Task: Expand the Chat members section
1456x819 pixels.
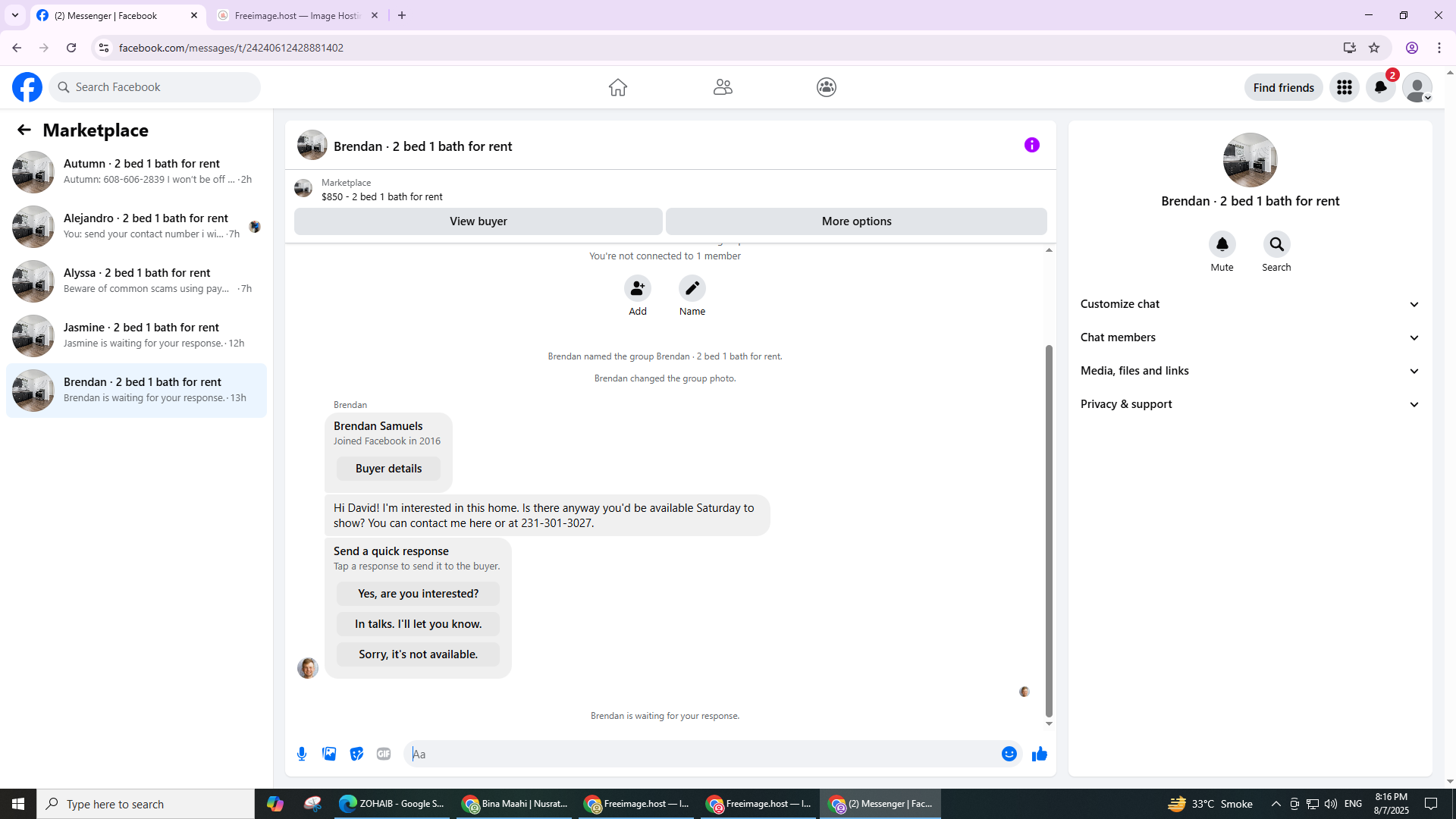Action: pos(1250,337)
